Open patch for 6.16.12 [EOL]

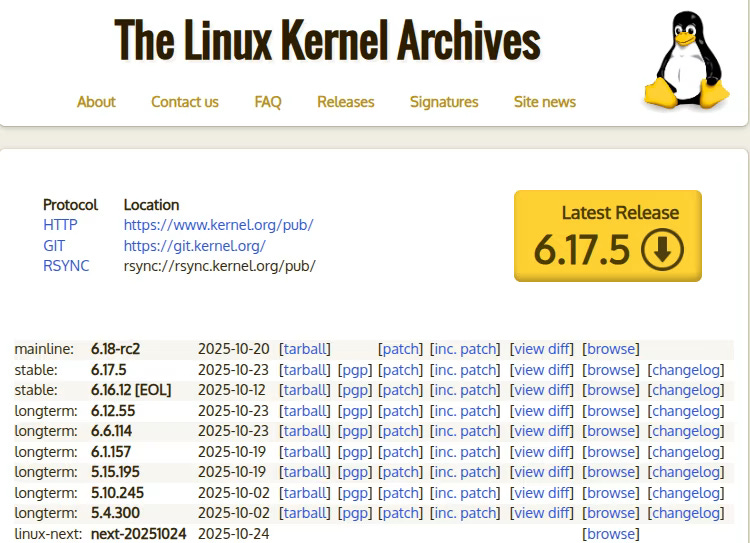(400, 390)
